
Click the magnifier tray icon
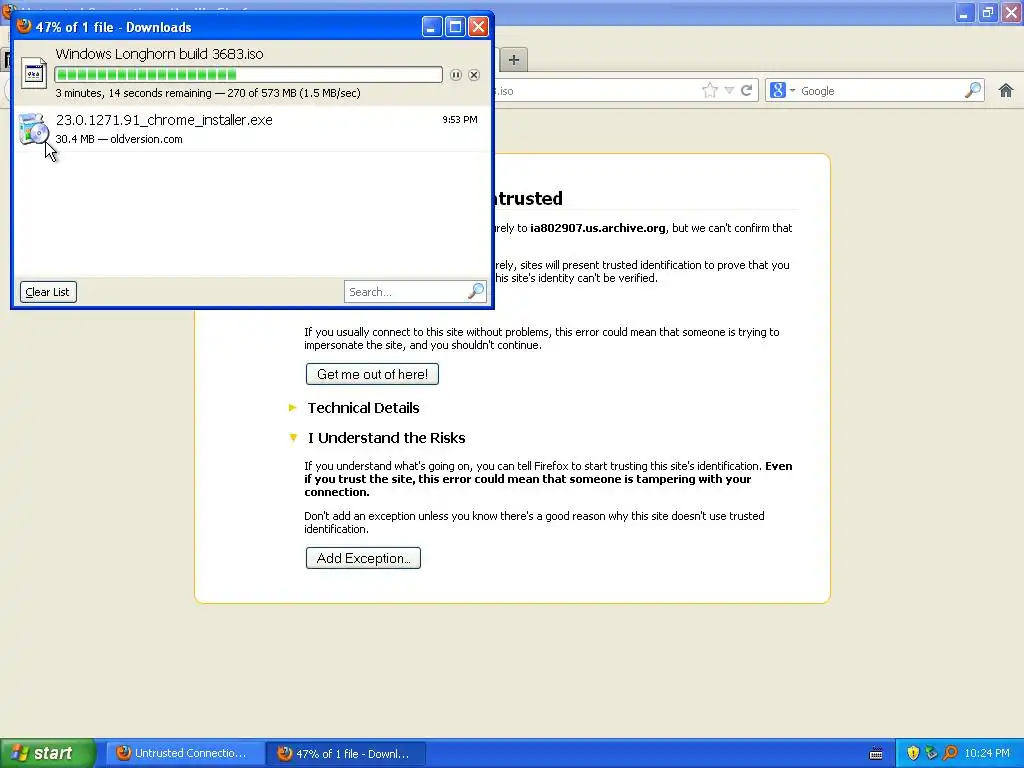click(x=950, y=753)
